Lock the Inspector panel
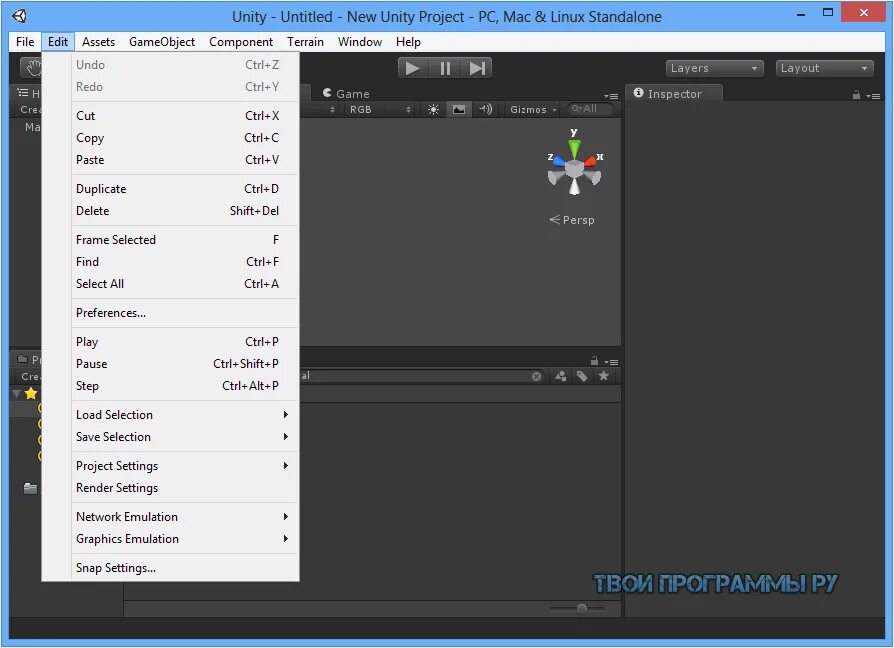894x648 pixels. [856, 95]
